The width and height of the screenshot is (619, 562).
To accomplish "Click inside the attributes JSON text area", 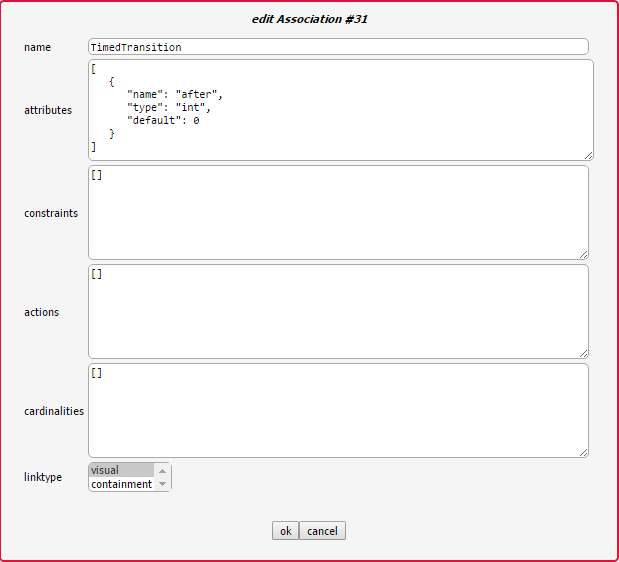I will [340, 110].
